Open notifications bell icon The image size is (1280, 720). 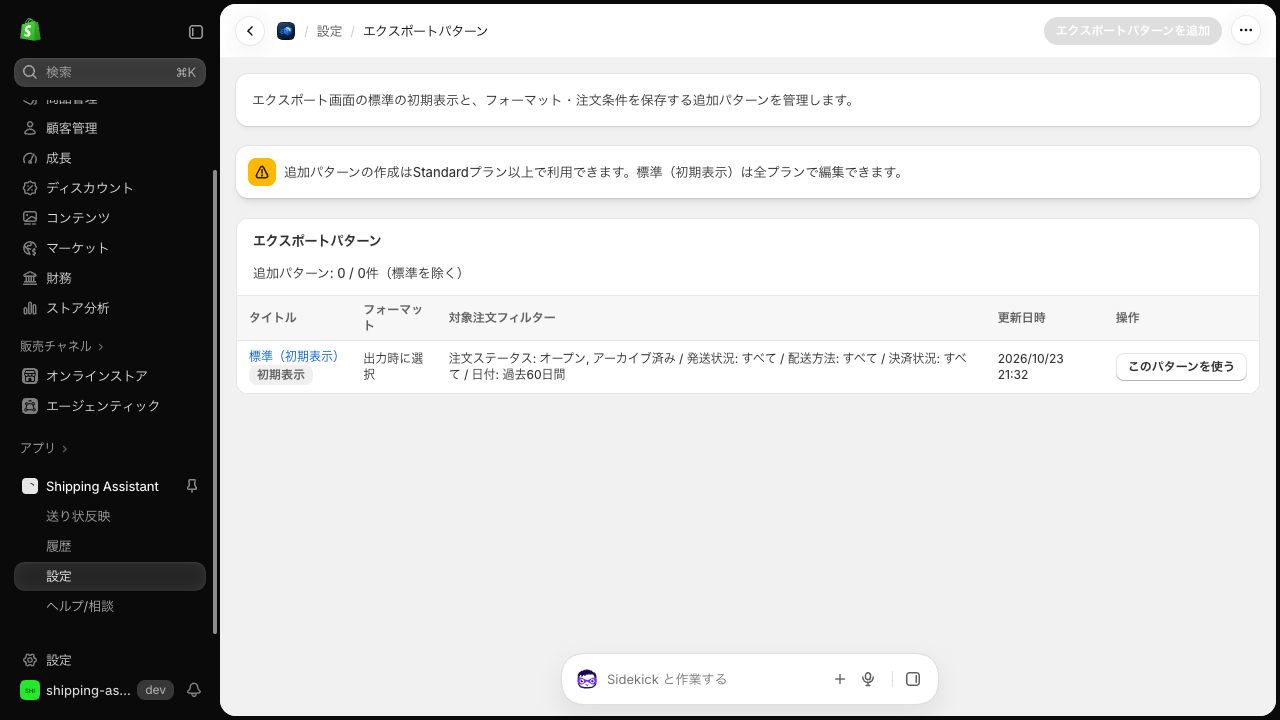point(194,690)
